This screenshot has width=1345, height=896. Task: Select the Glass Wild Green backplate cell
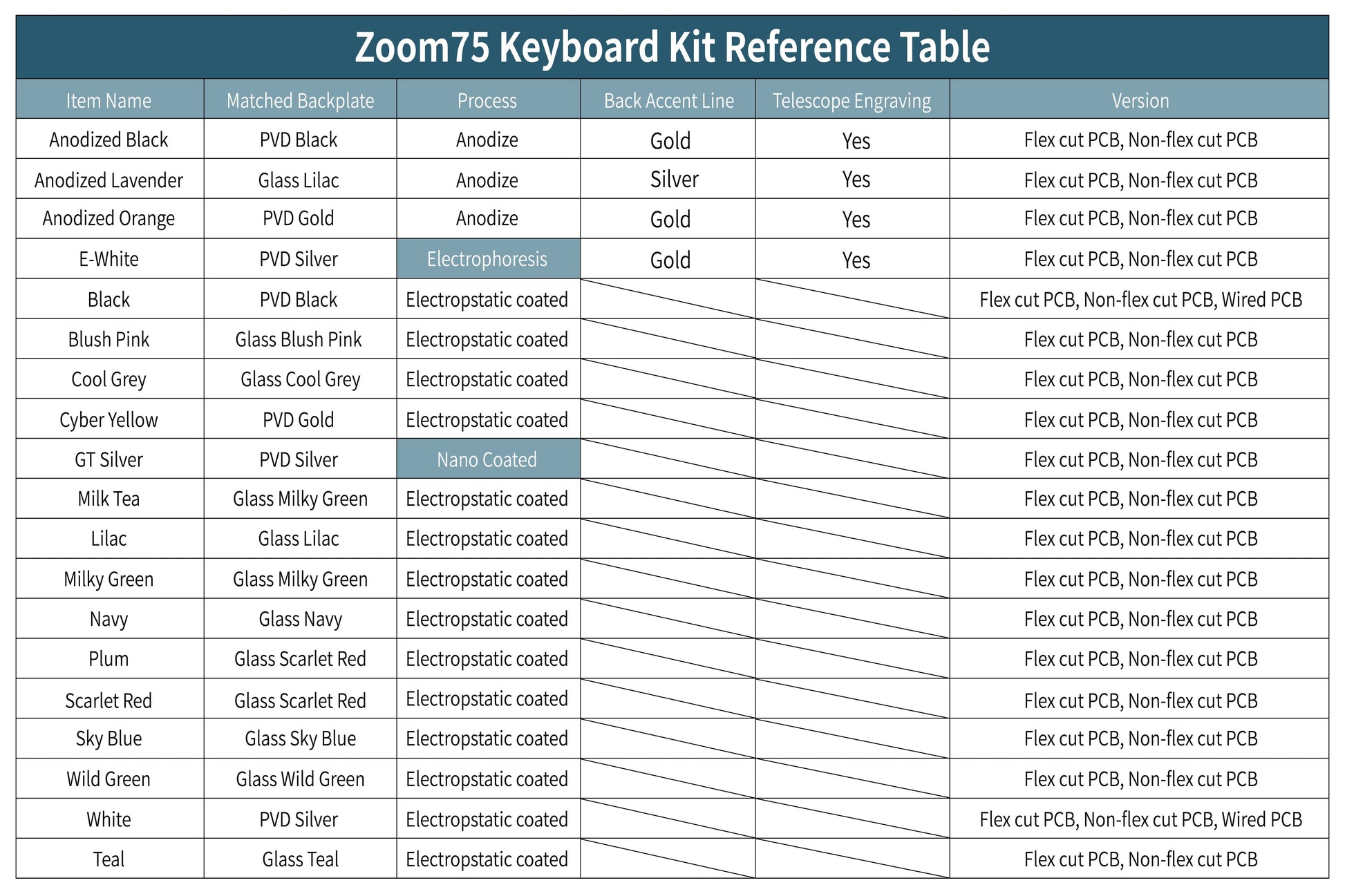[x=300, y=779]
